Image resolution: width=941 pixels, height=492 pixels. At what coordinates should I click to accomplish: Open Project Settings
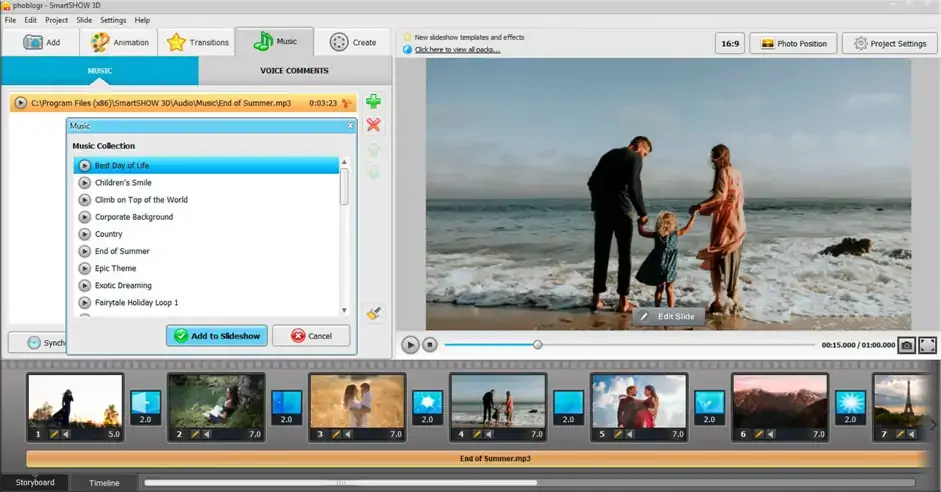(890, 44)
